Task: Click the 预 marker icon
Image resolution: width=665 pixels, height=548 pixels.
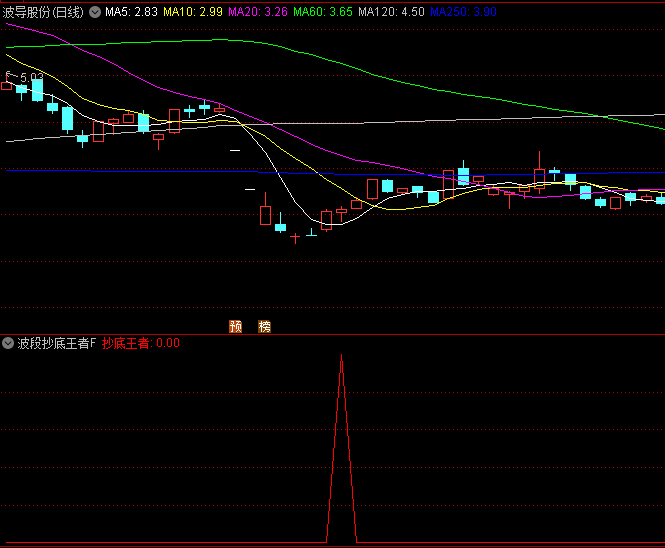Action: [235, 326]
